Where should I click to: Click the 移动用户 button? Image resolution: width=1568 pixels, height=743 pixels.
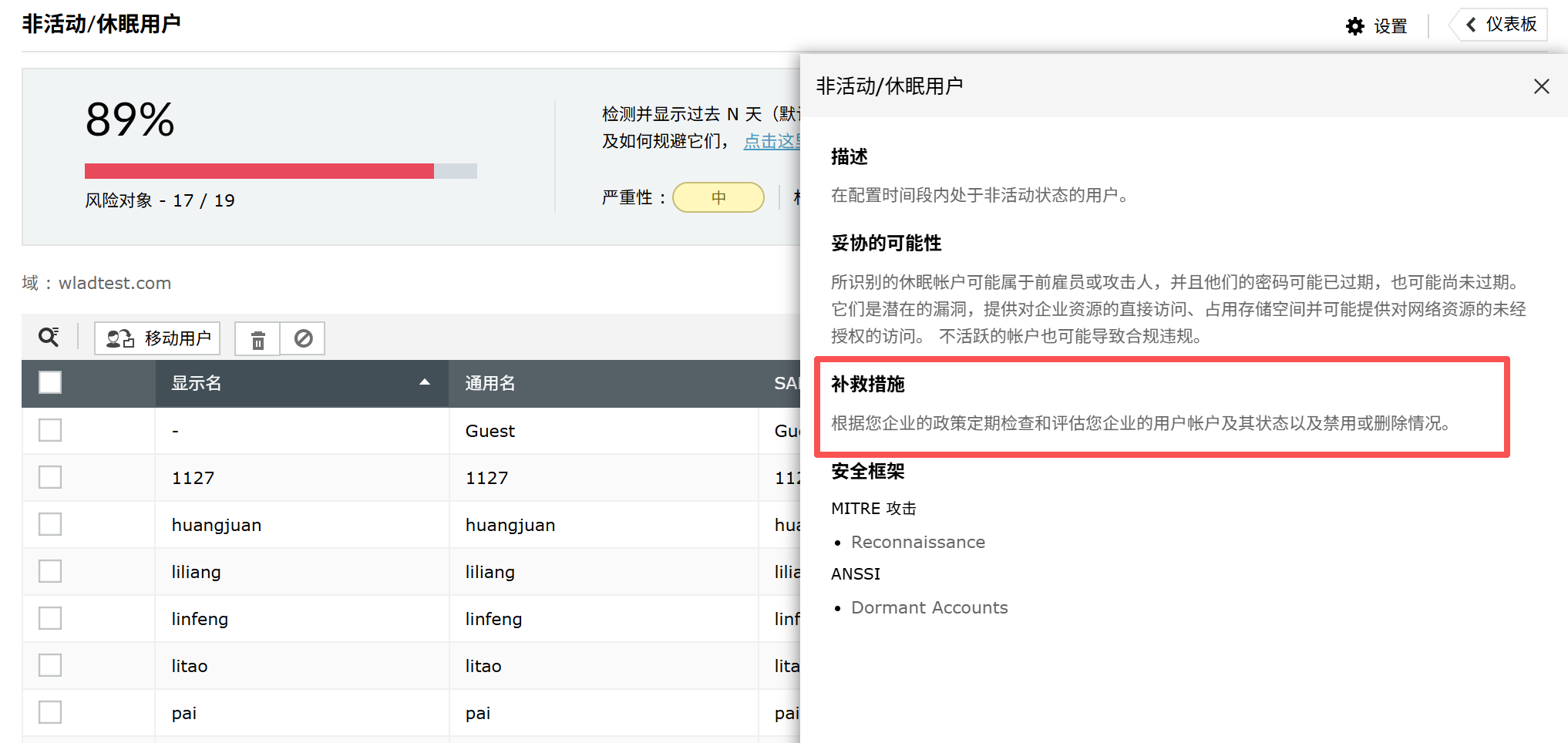pos(157,338)
